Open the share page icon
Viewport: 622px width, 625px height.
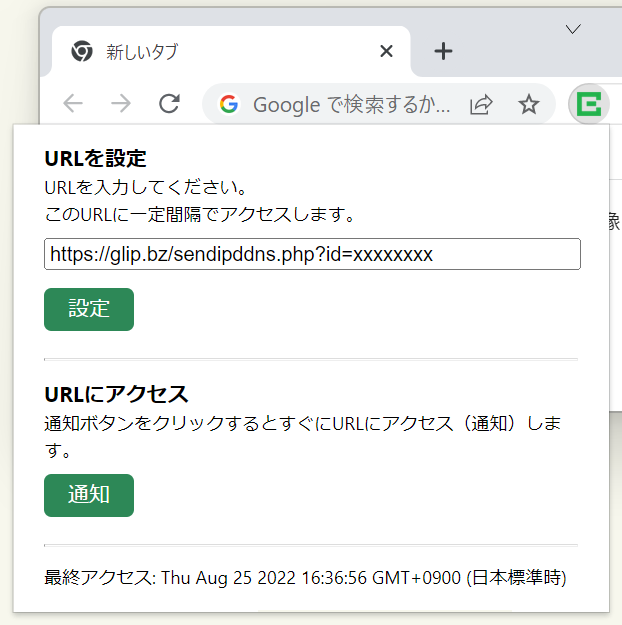481,105
